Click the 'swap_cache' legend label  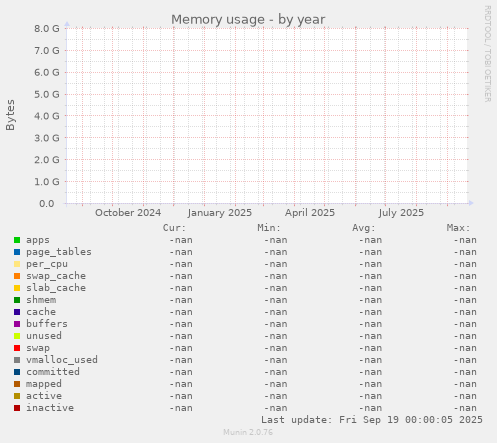point(56,276)
